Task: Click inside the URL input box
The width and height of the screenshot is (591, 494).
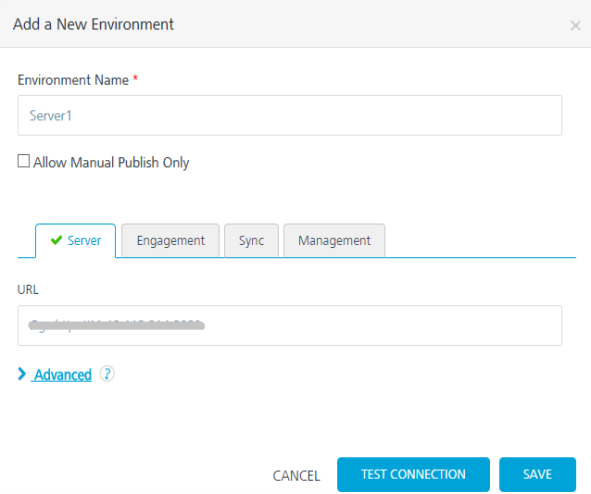Action: point(289,326)
